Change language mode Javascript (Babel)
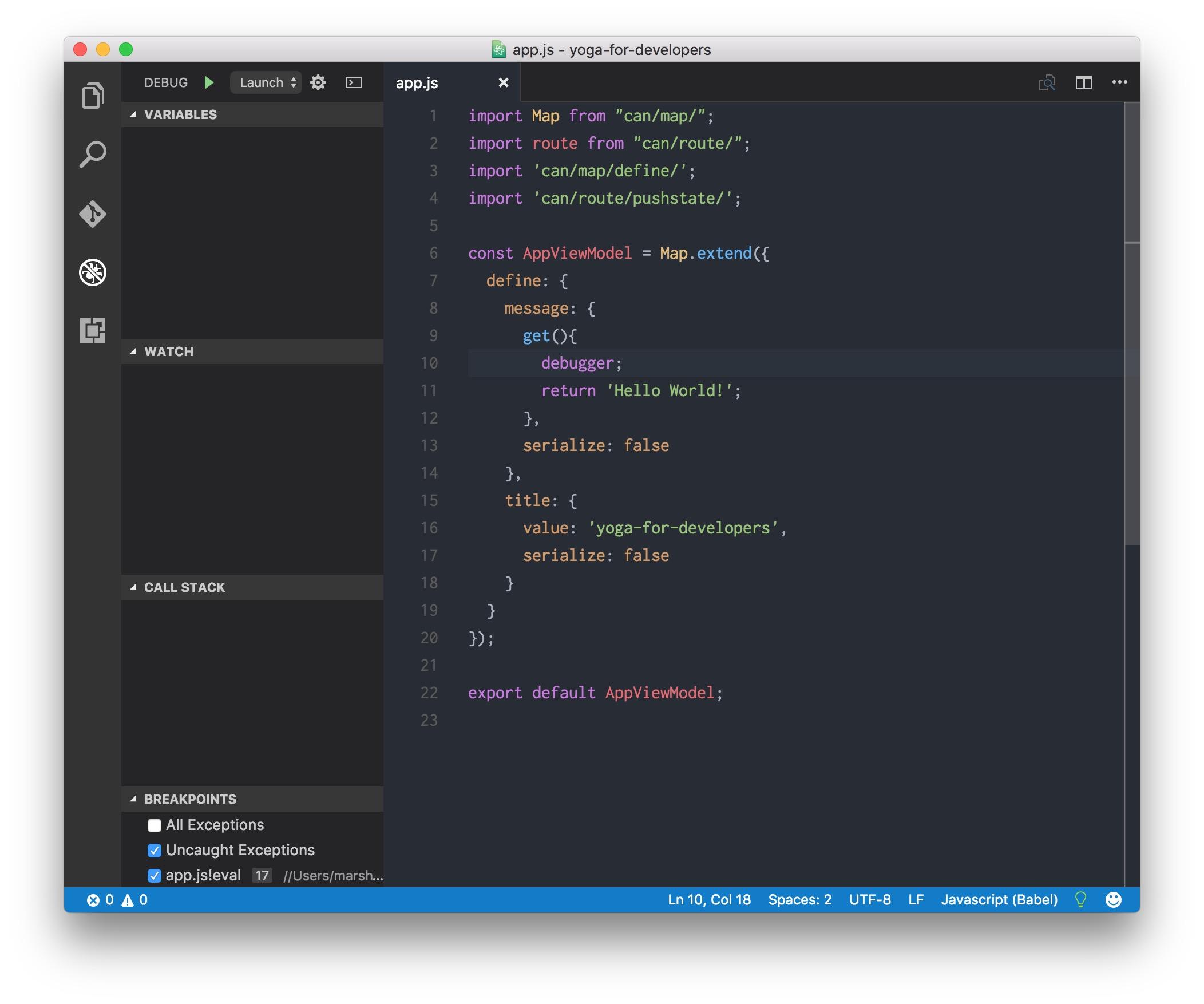Viewport: 1204px width, 1004px height. click(x=999, y=900)
